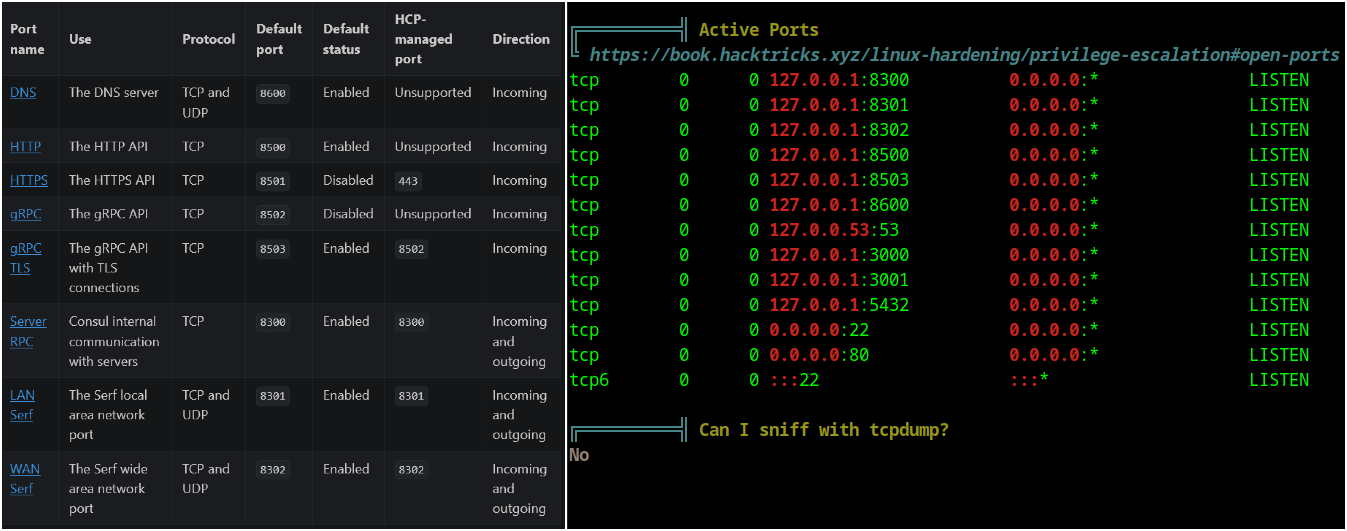
Task: Open the LAN Serf link
Action: point(22,405)
